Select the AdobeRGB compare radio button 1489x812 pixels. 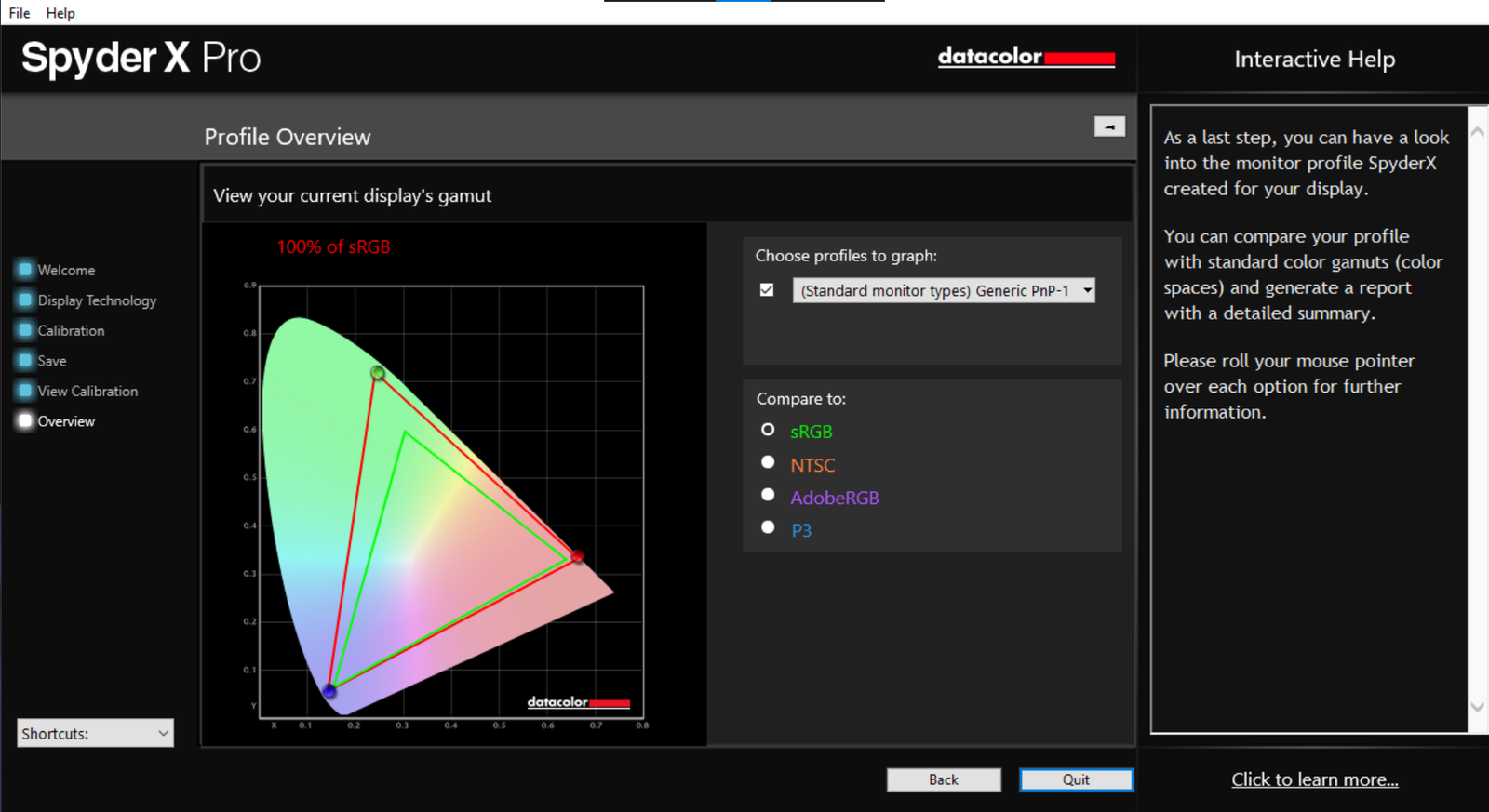point(768,495)
